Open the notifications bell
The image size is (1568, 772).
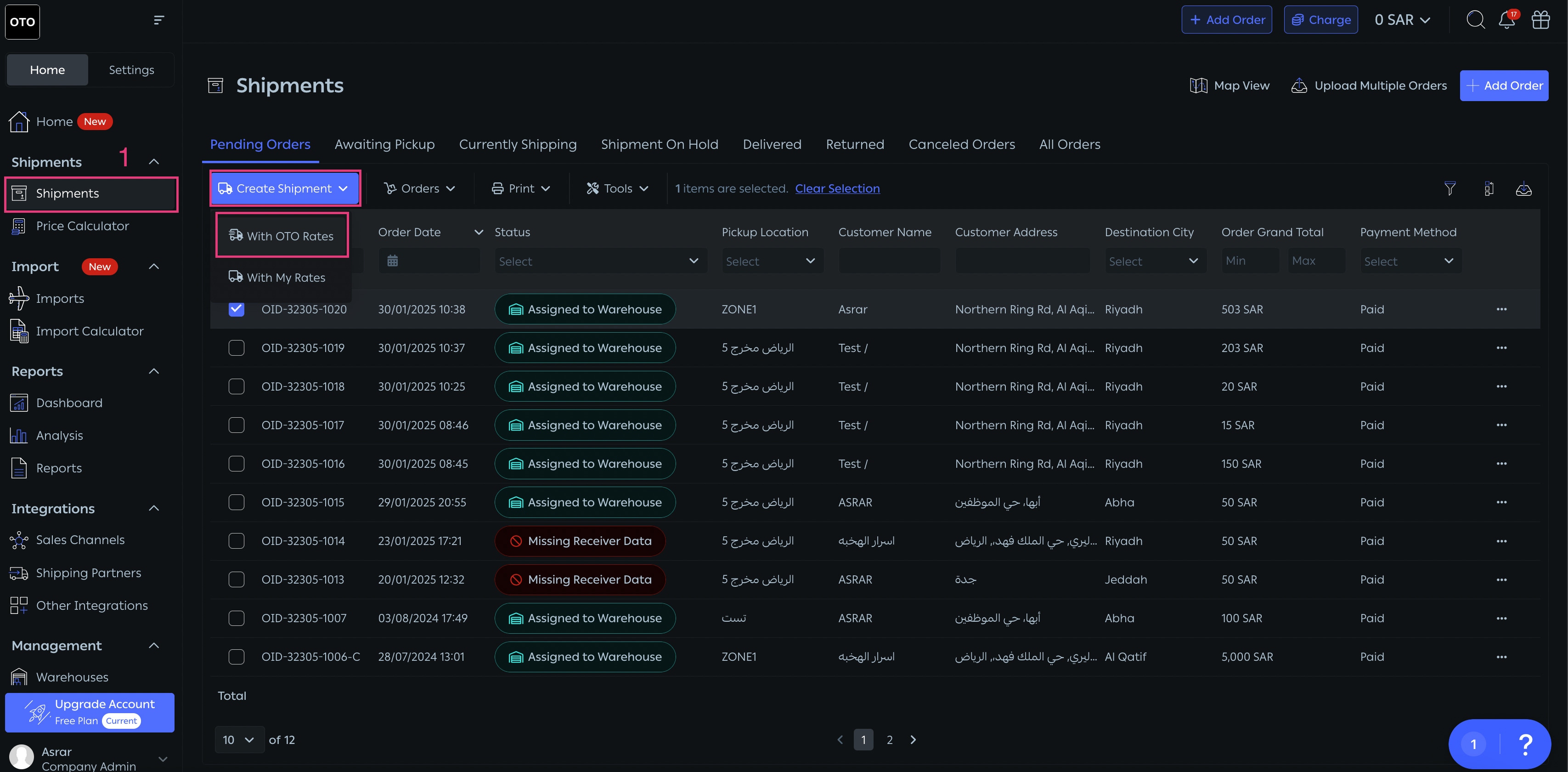tap(1506, 19)
